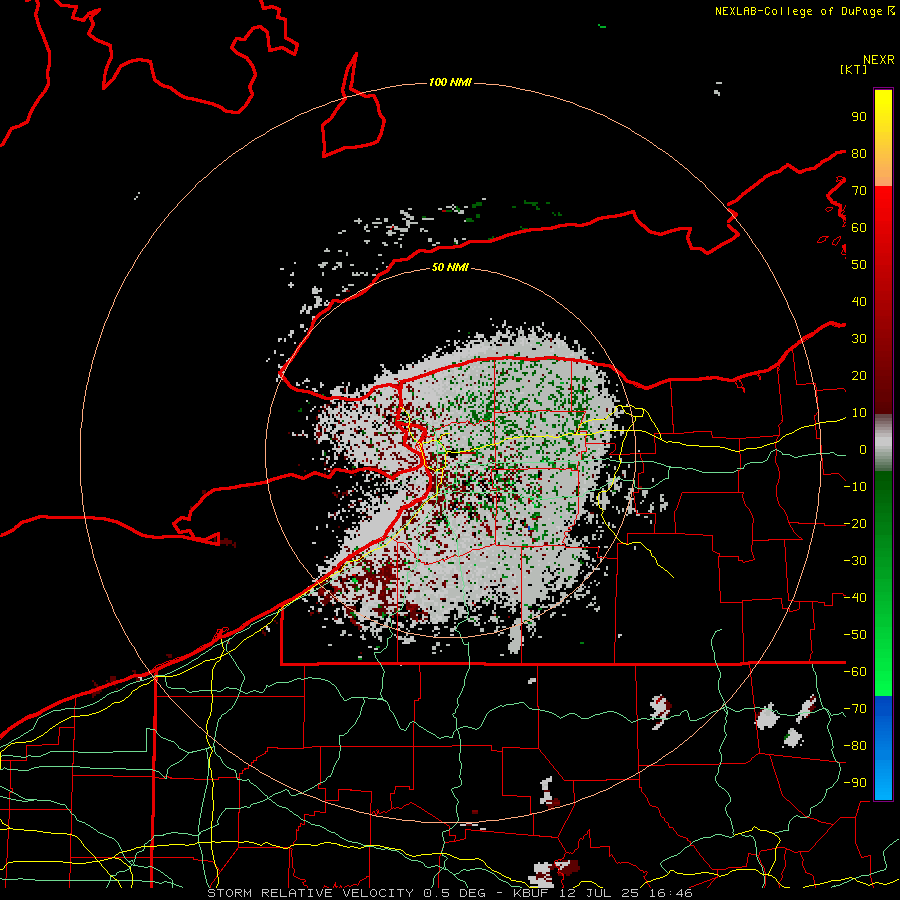Click the -30 value on the velocity scale
Screen dimensions: 900x900
pyautogui.click(x=855, y=561)
